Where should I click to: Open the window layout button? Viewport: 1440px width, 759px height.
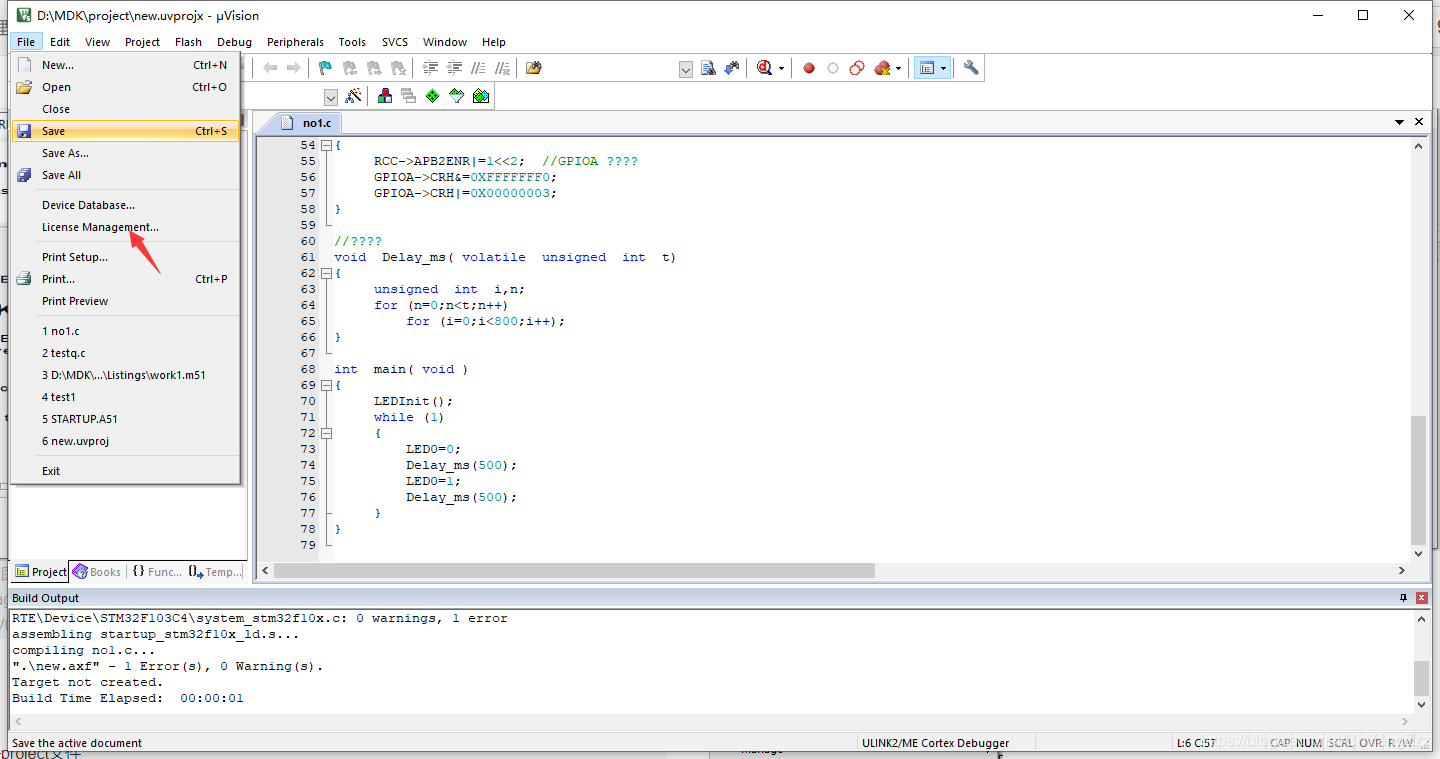(x=927, y=68)
